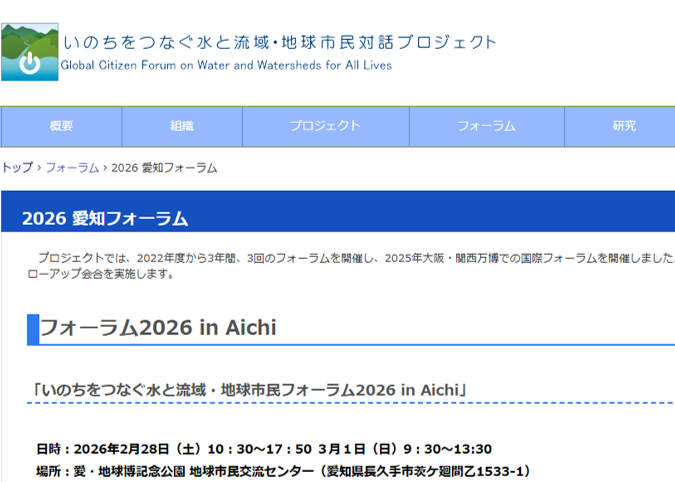675x482 pixels.
Task: Click the 場所 venue address line
Action: click(x=283, y=470)
